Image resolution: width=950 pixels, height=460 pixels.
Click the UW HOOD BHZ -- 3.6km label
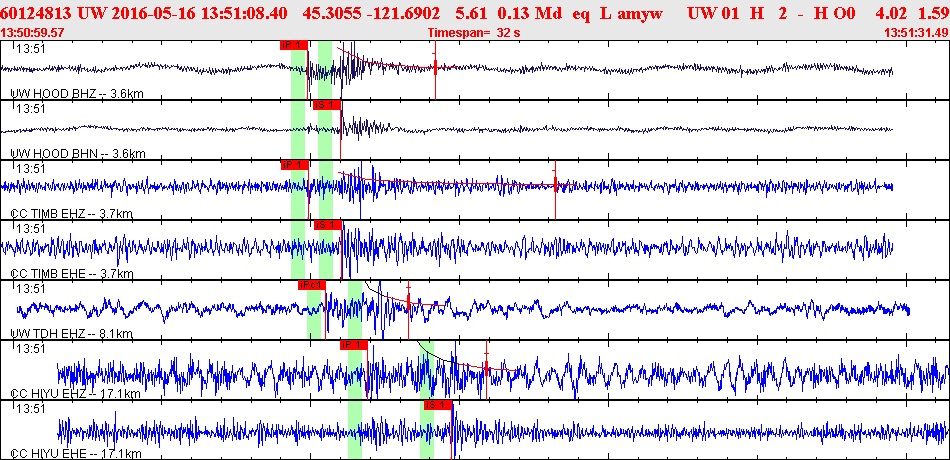(x=78, y=93)
